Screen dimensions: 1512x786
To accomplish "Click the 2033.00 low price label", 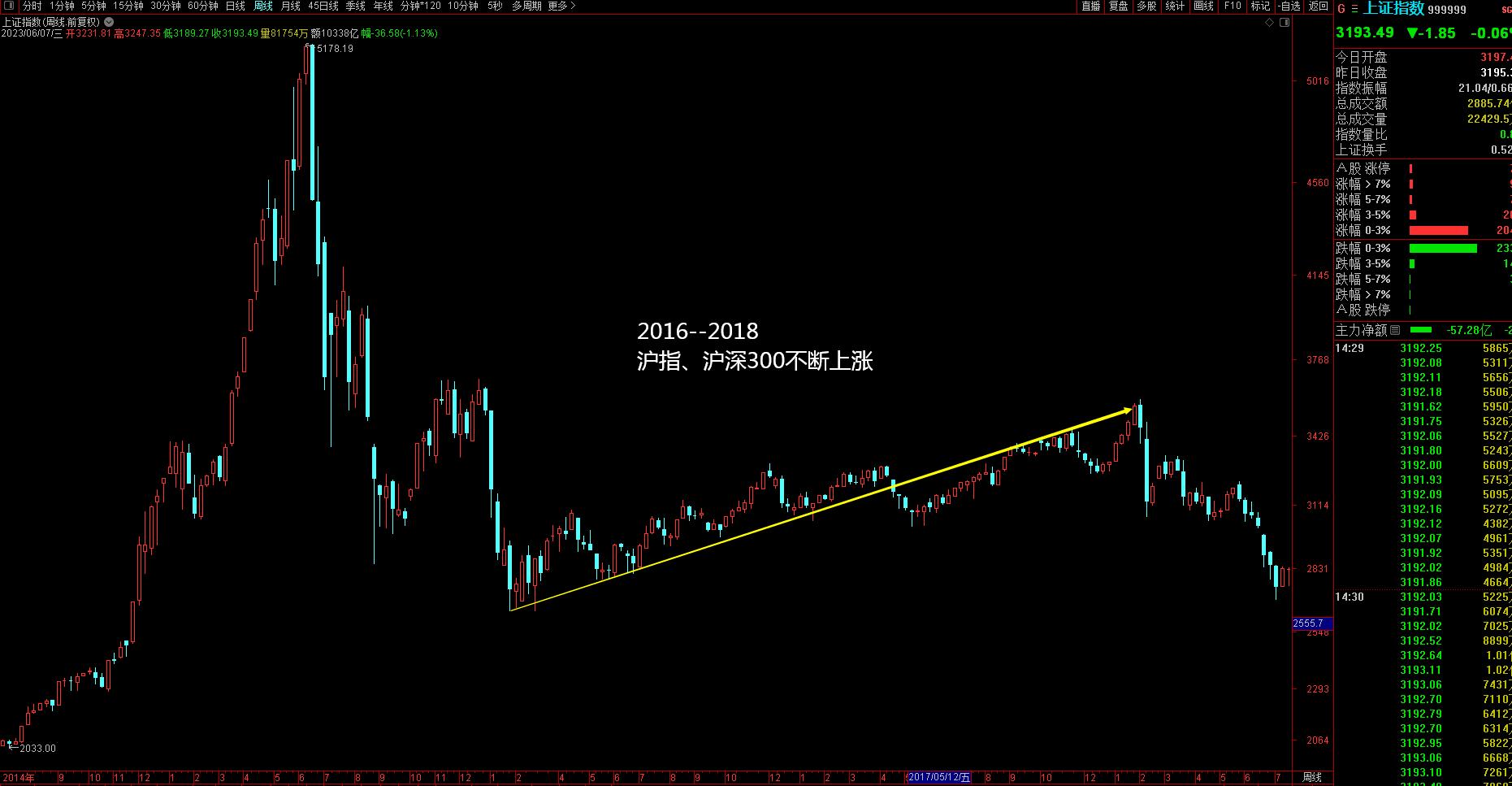I will coord(37,749).
